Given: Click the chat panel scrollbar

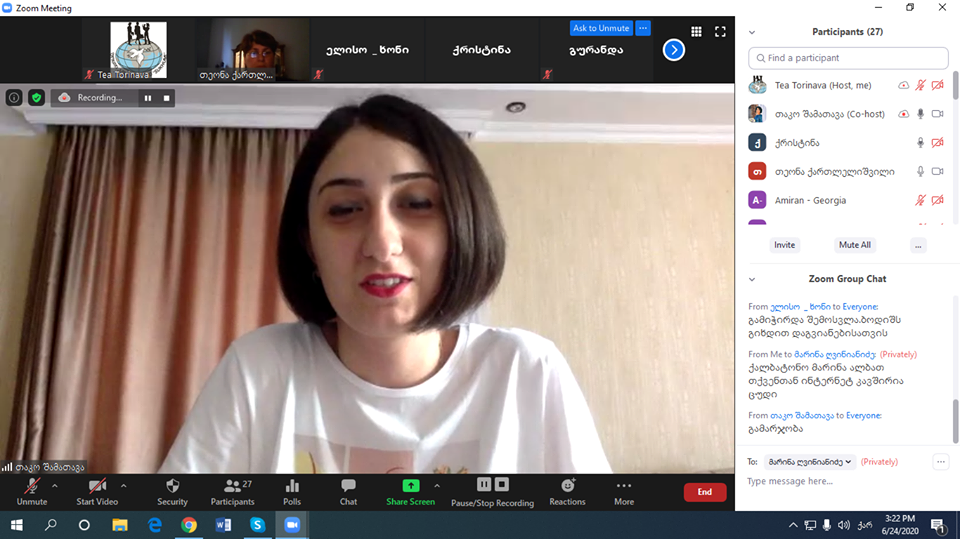Looking at the screenshot, I should click(x=956, y=421).
